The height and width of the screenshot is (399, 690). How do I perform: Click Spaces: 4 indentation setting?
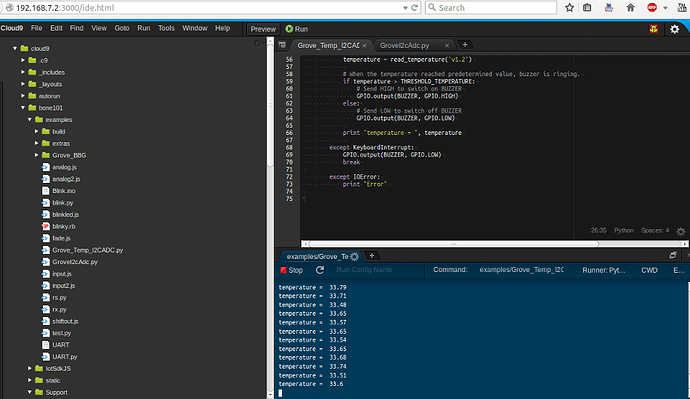point(655,231)
